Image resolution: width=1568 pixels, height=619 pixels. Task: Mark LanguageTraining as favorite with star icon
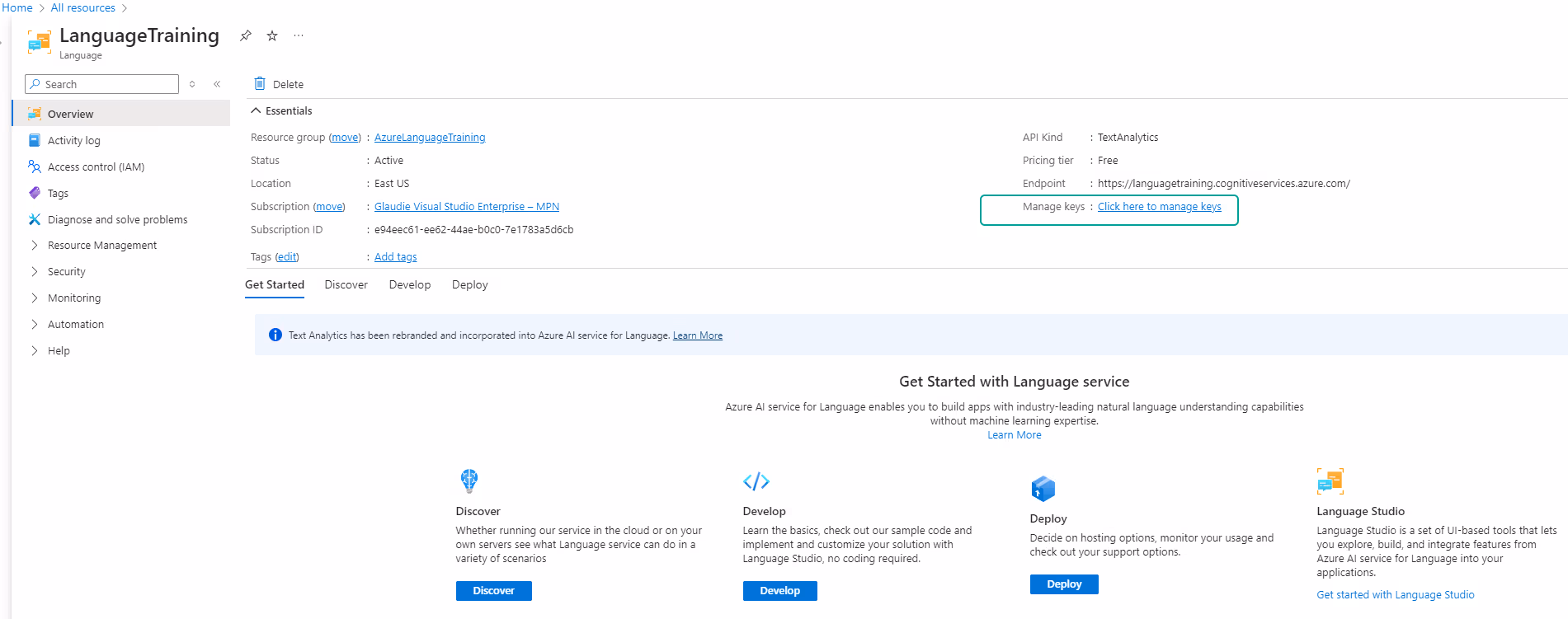pos(272,35)
